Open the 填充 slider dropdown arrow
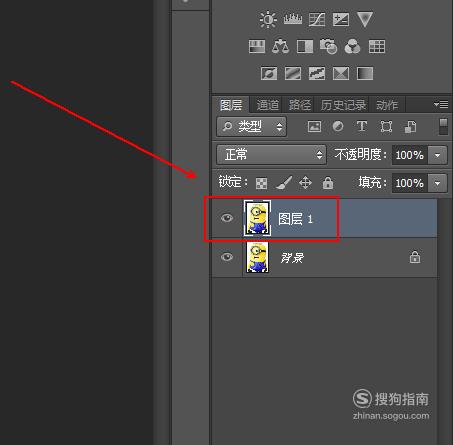This screenshot has height=445, width=453. [437, 183]
